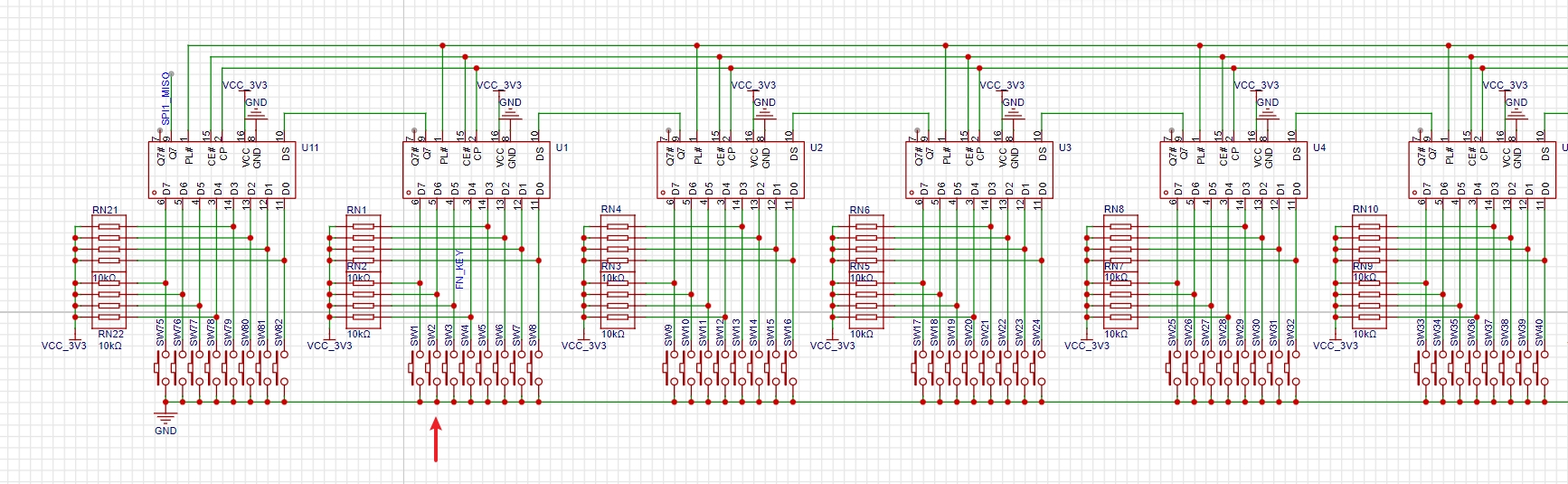Click the RN2 resistor network label

tap(356, 266)
